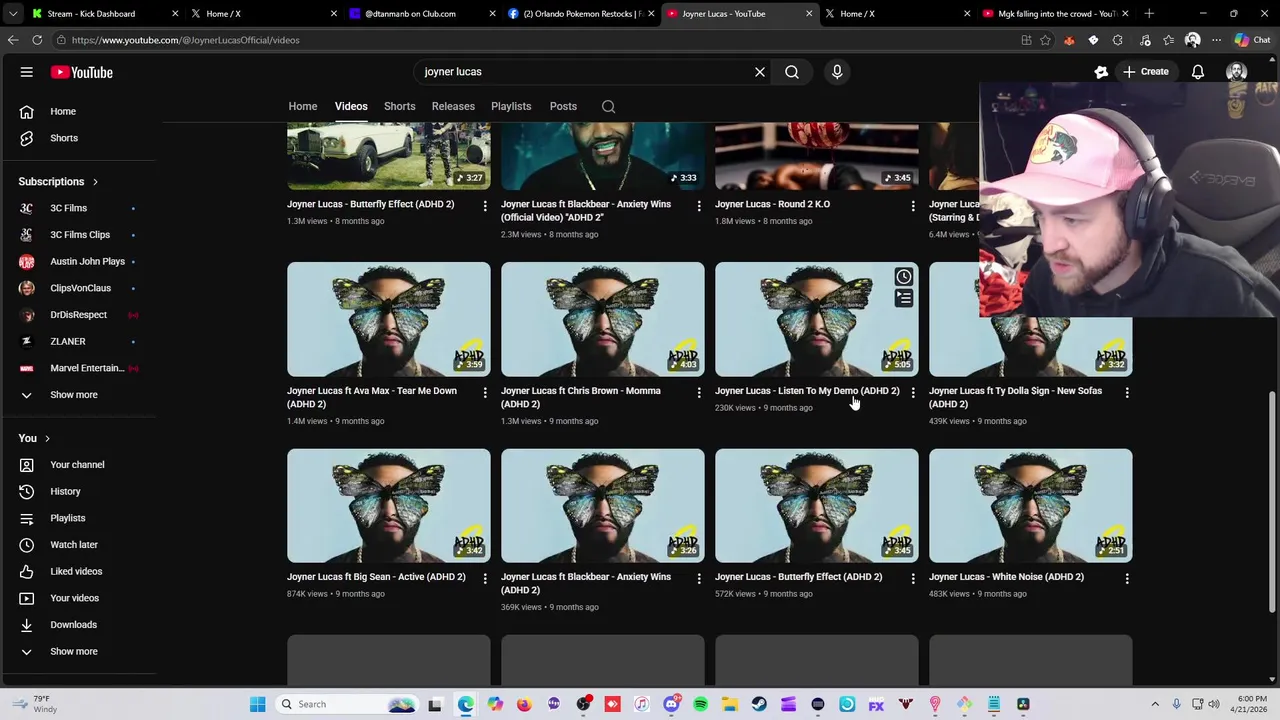The width and height of the screenshot is (1280, 720).
Task: Open more options for Round 2 K.O video
Action: click(913, 206)
